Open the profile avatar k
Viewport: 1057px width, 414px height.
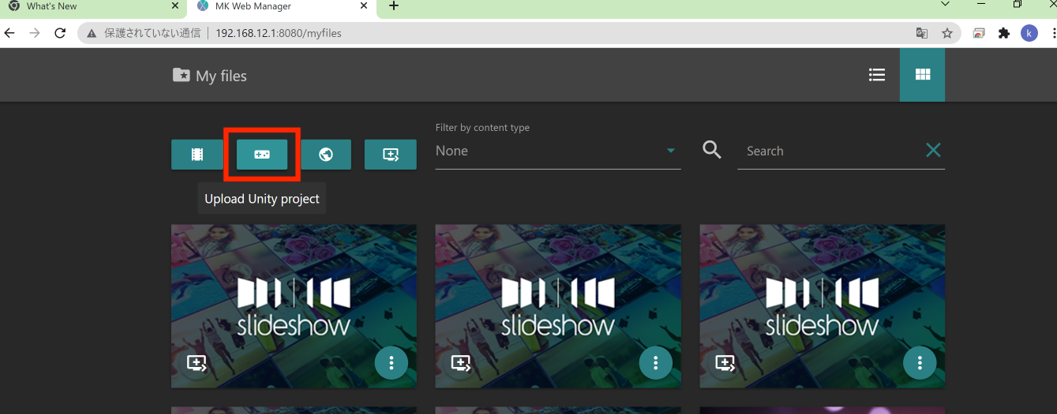(x=1029, y=33)
